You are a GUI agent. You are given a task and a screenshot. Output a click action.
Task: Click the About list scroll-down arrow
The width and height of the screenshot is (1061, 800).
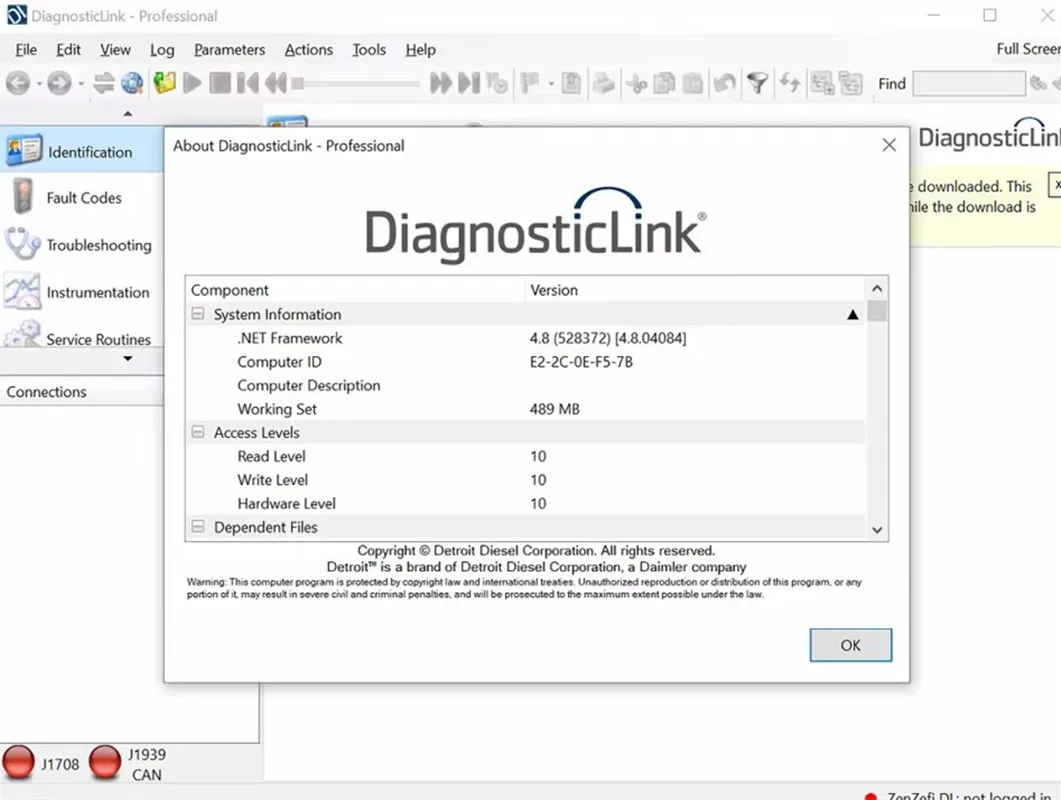[877, 530]
